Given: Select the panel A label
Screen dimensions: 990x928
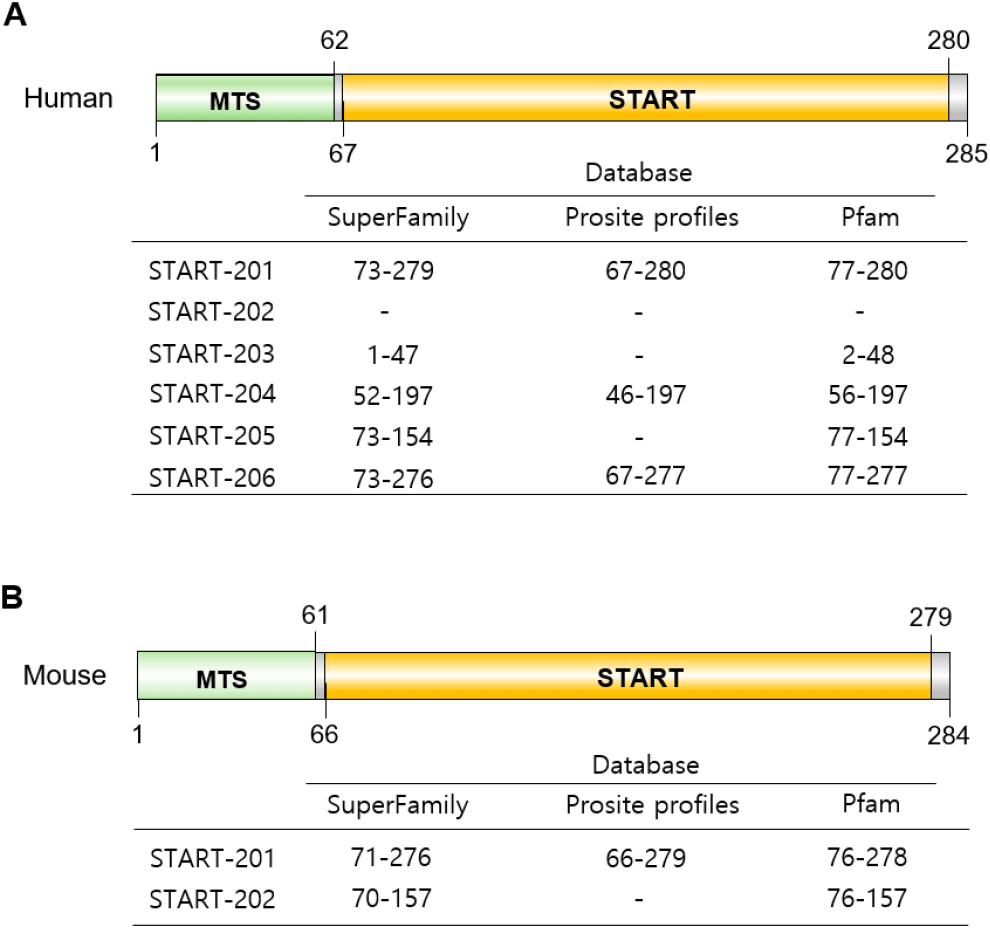Looking at the screenshot, I should [x=15, y=17].
